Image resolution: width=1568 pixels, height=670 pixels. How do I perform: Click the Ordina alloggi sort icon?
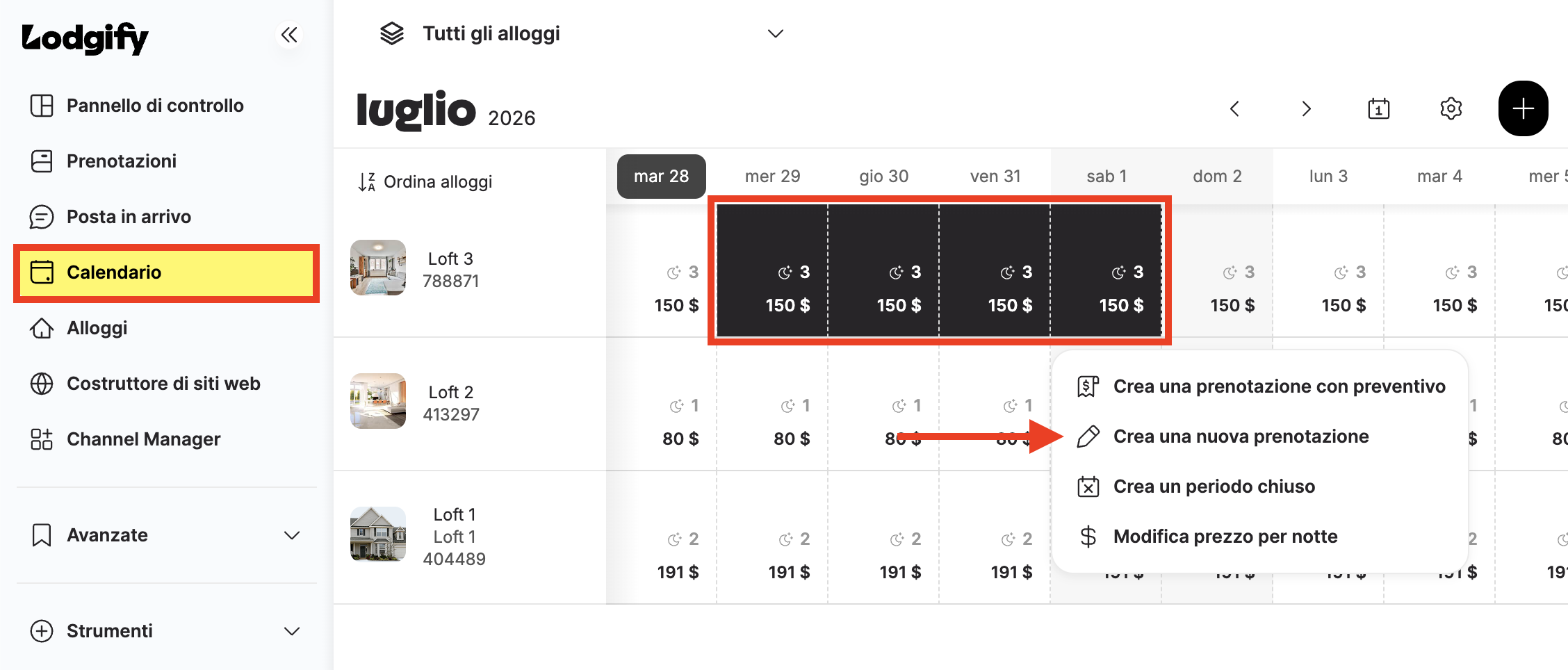click(366, 182)
